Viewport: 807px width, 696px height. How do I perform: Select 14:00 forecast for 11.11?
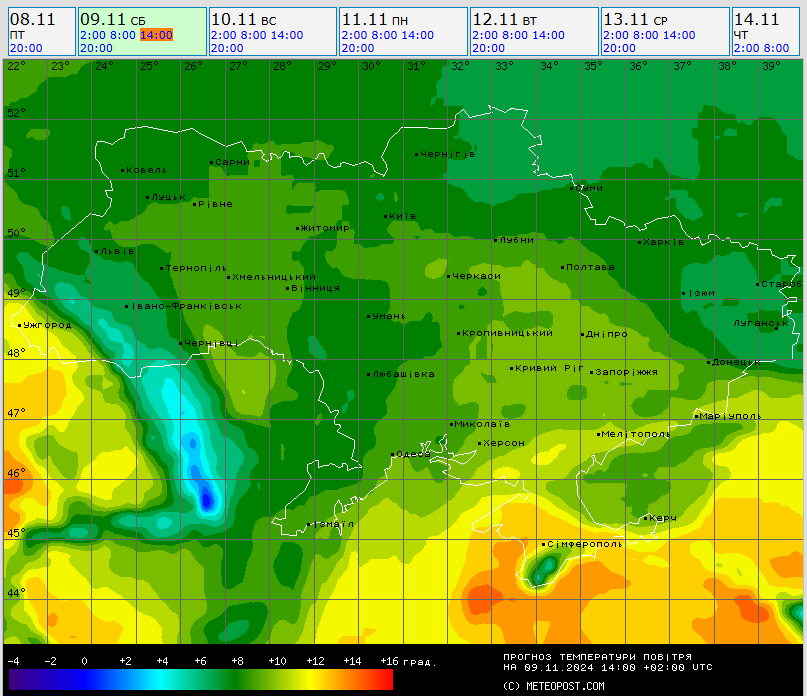click(417, 35)
